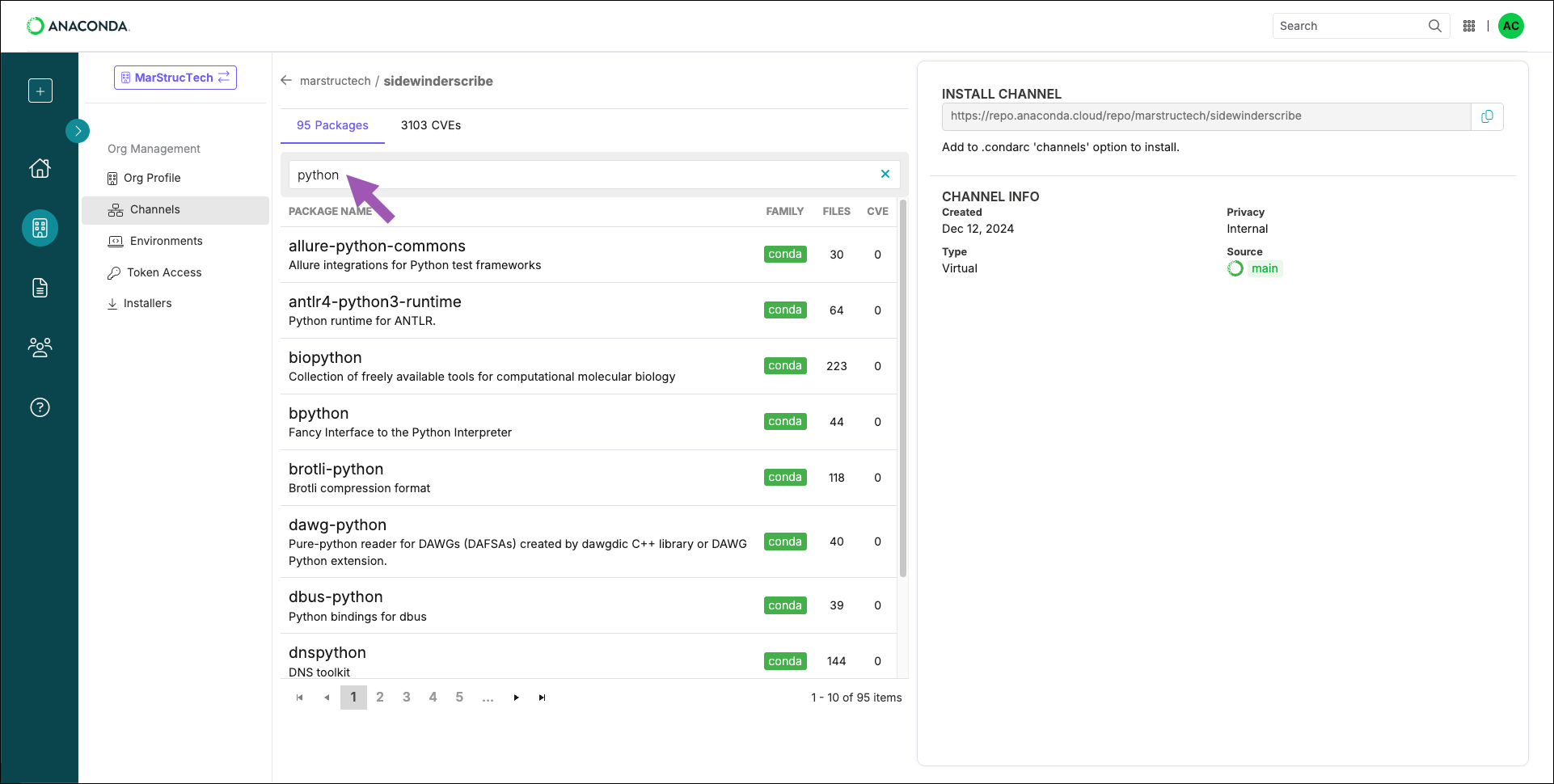
Task: Go to page 2
Action: pyautogui.click(x=380, y=698)
